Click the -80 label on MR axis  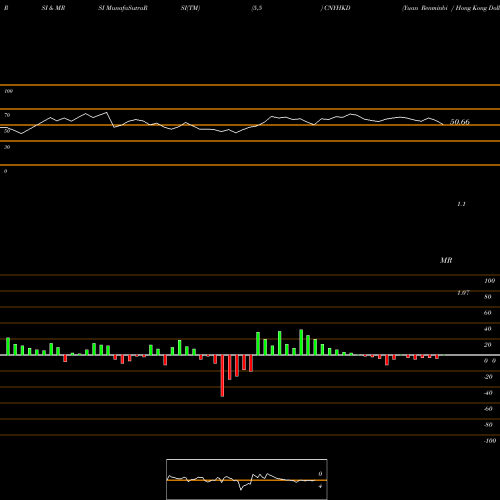[488, 425]
